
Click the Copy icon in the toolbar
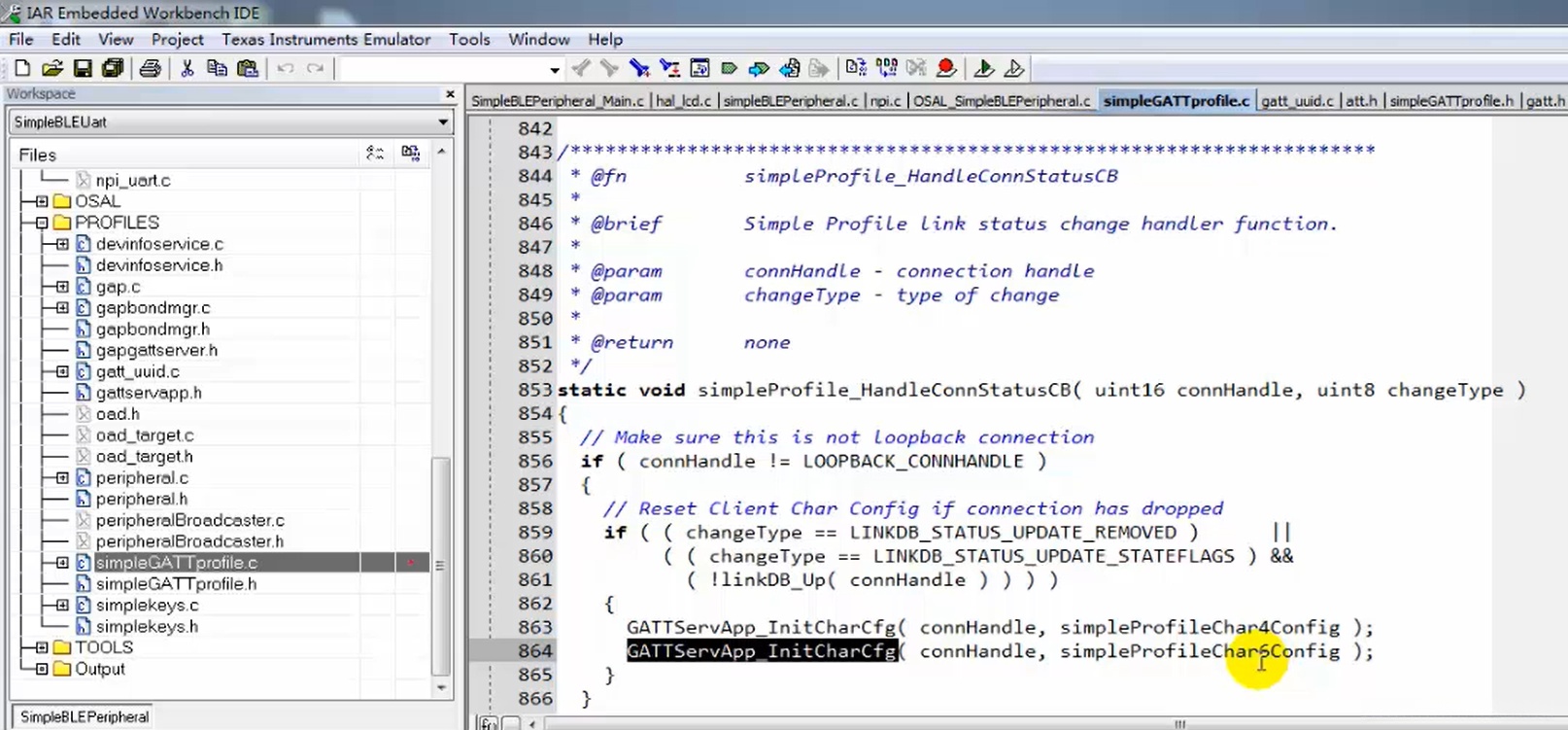click(x=217, y=68)
